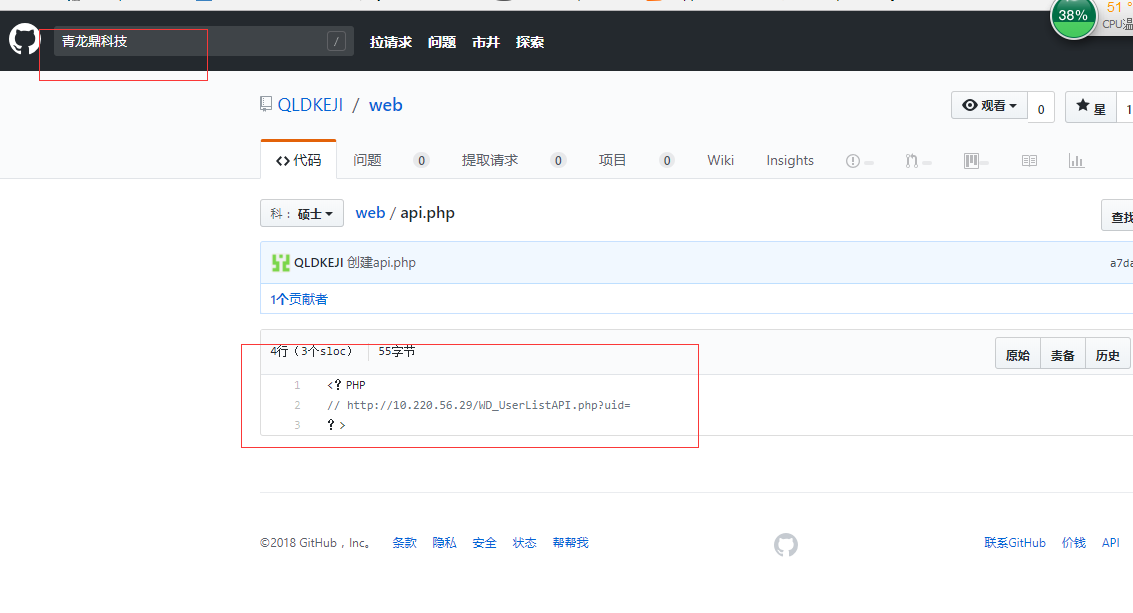Open the API footer link

(x=1111, y=543)
